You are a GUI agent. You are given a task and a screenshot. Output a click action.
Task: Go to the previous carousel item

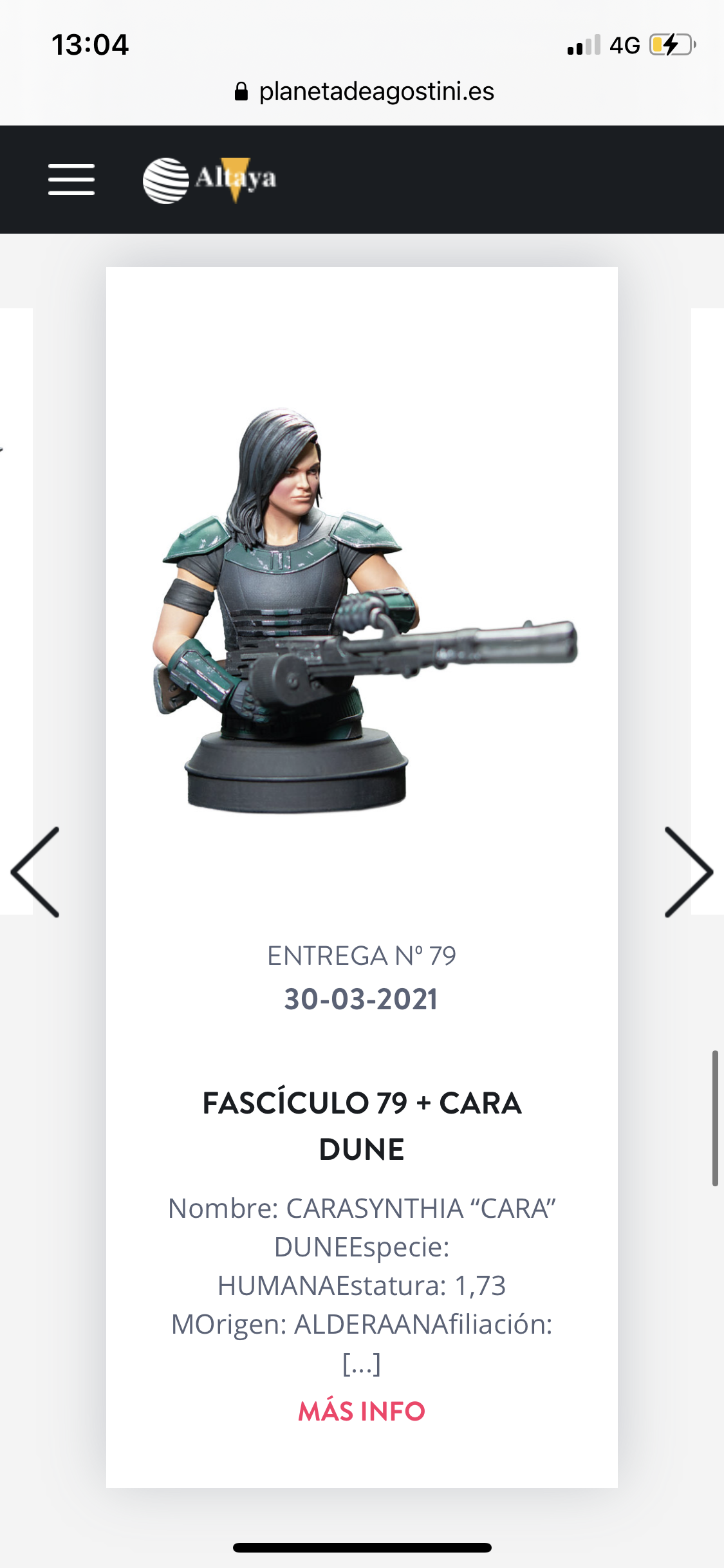click(35, 872)
